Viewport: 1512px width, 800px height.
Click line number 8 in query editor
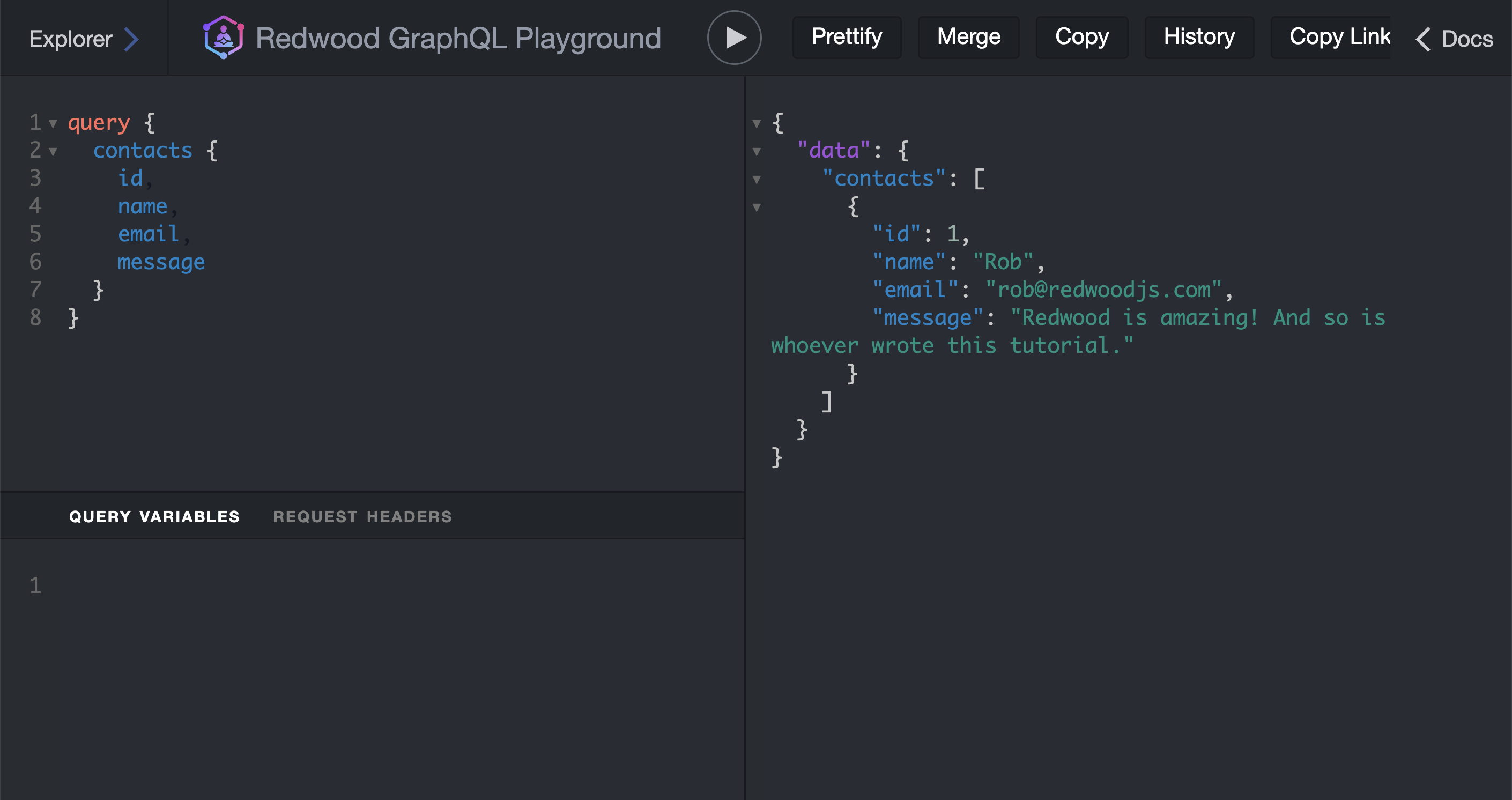35,317
